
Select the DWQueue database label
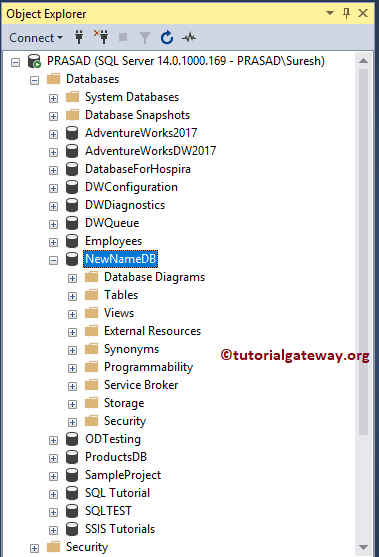[x=112, y=223]
